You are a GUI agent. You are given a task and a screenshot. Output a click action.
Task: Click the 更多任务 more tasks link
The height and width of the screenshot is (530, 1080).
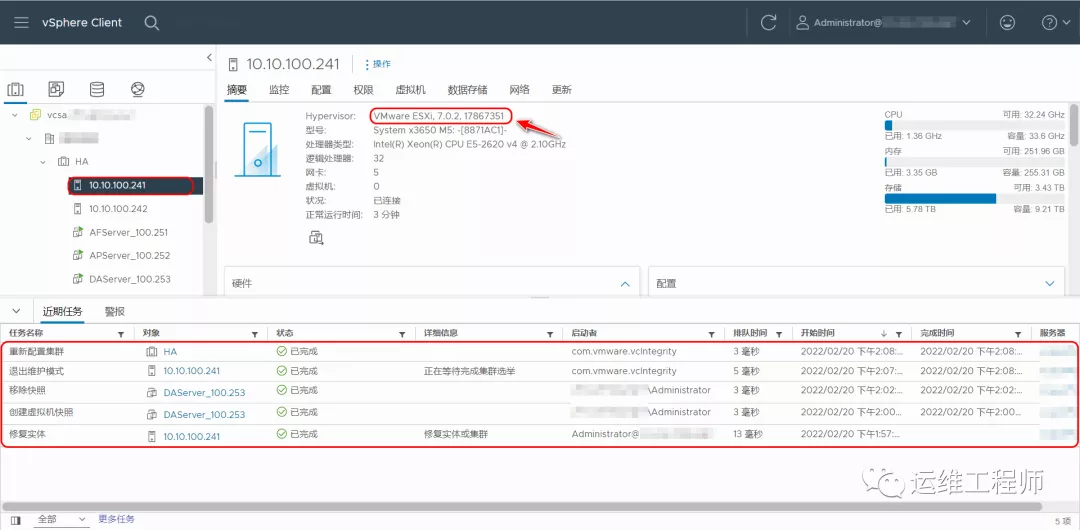click(116, 520)
